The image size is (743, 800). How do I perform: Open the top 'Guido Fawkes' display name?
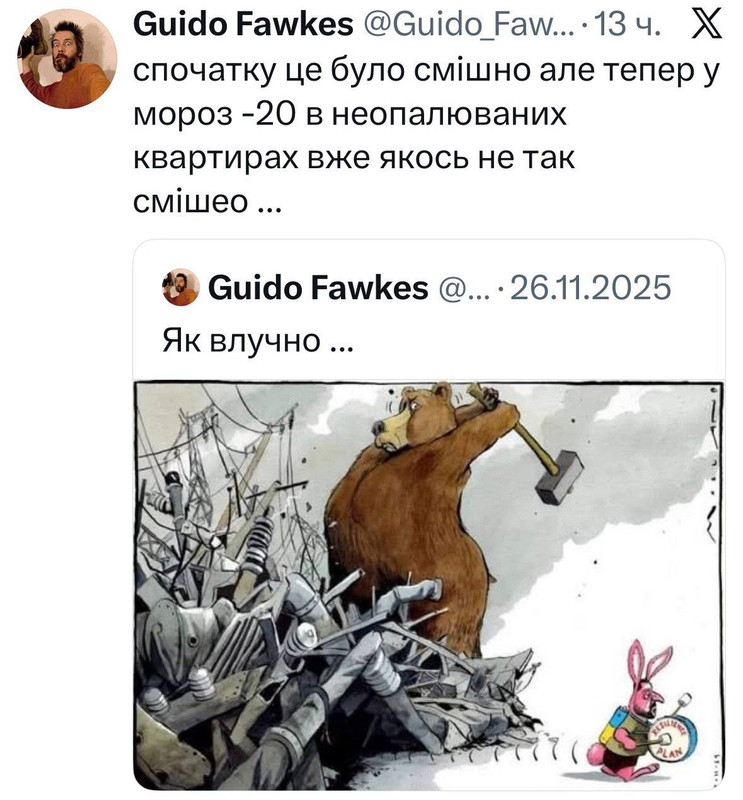243,24
